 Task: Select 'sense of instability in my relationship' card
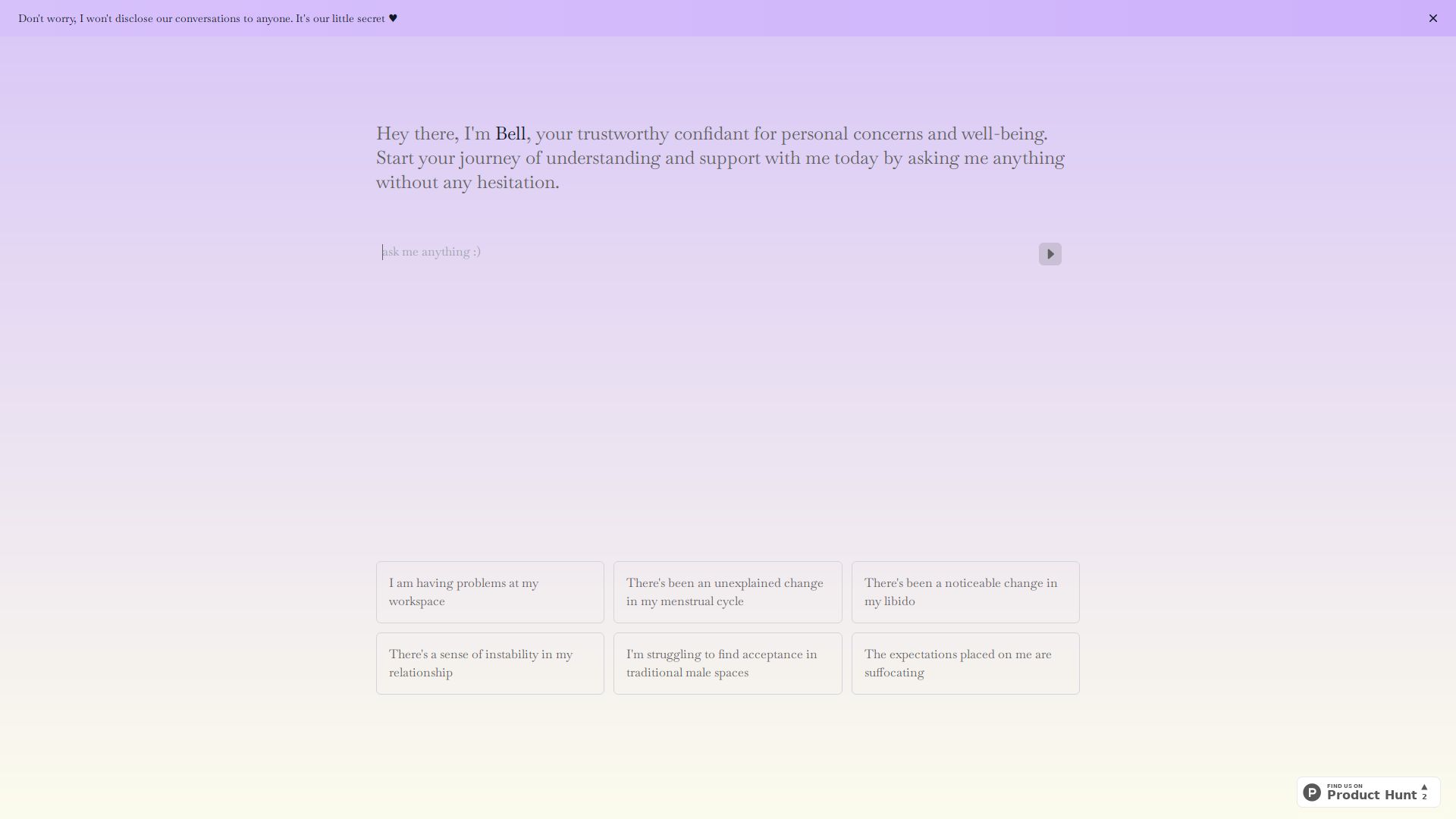(x=490, y=664)
